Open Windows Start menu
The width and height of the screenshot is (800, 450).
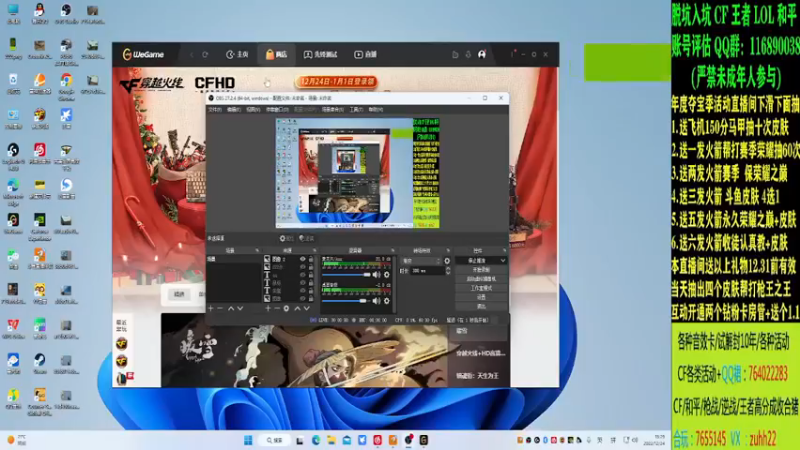[248, 440]
